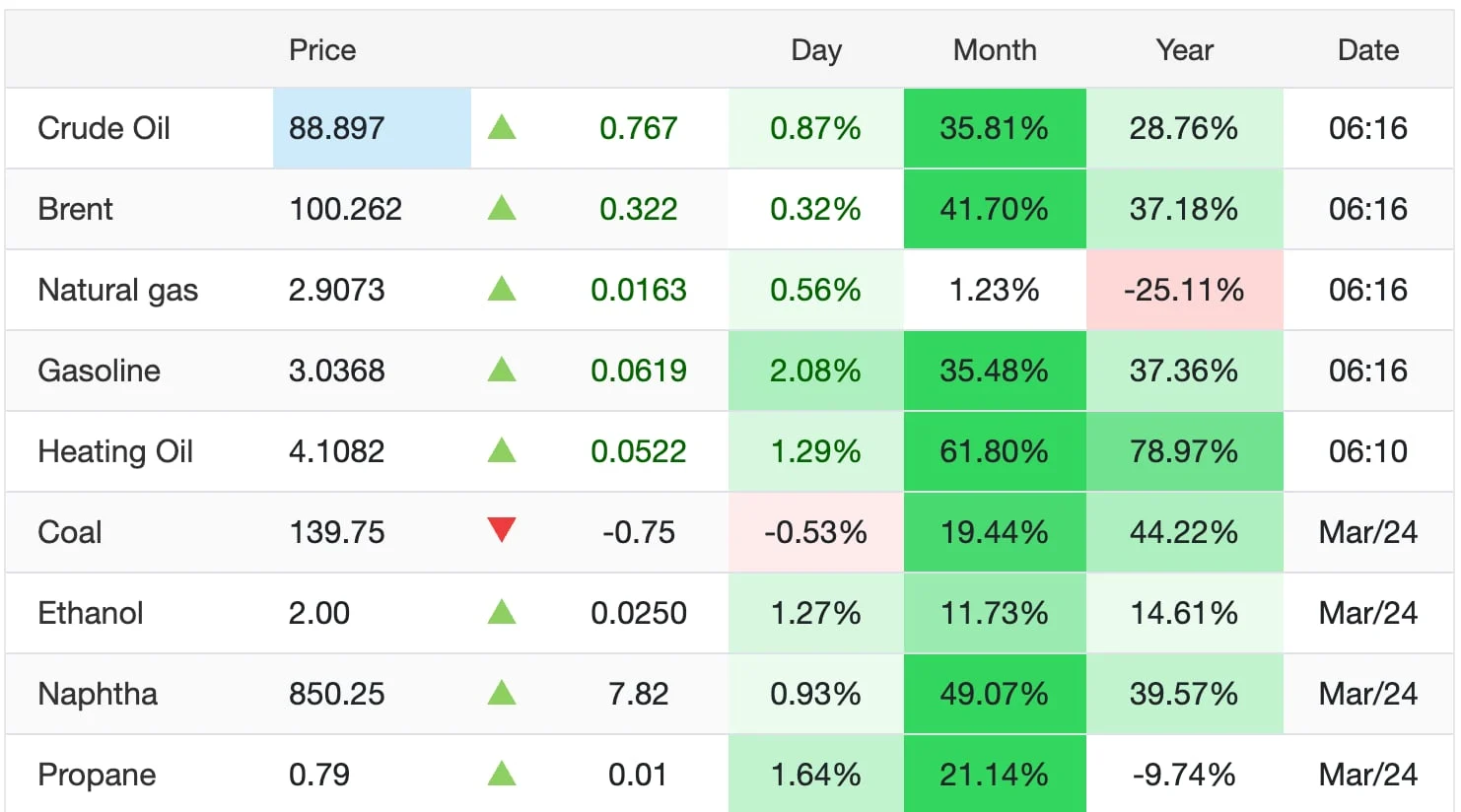The image size is (1461, 812).
Task: Open the Heating Oil commodity page
Action: [x=115, y=451]
